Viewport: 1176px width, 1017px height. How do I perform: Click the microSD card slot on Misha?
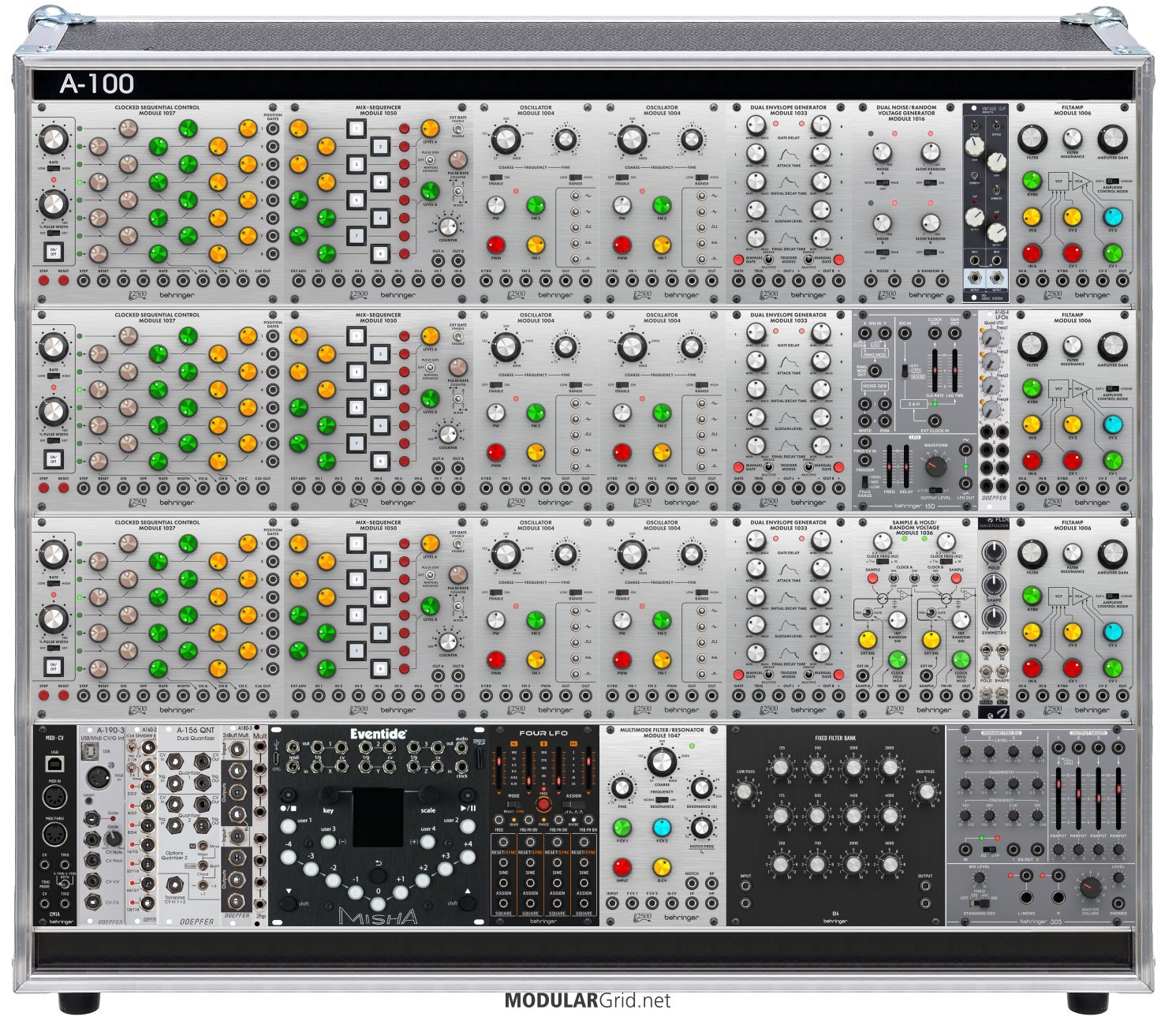(480, 760)
